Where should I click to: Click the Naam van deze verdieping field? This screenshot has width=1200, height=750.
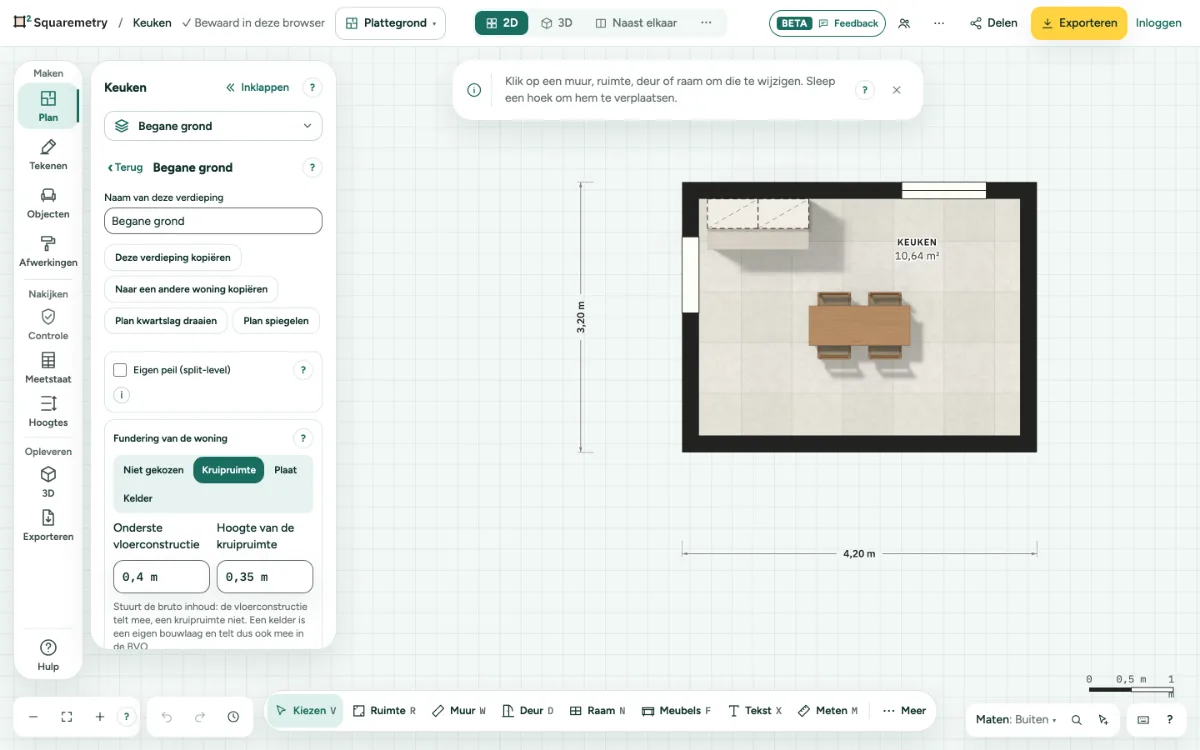pos(214,221)
